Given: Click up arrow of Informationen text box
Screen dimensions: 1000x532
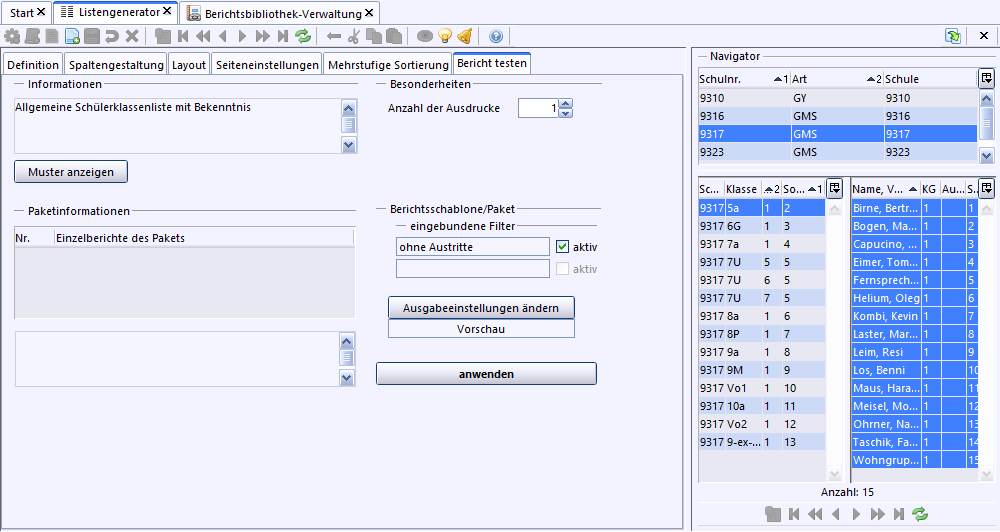Looking at the screenshot, I should (x=348, y=107).
